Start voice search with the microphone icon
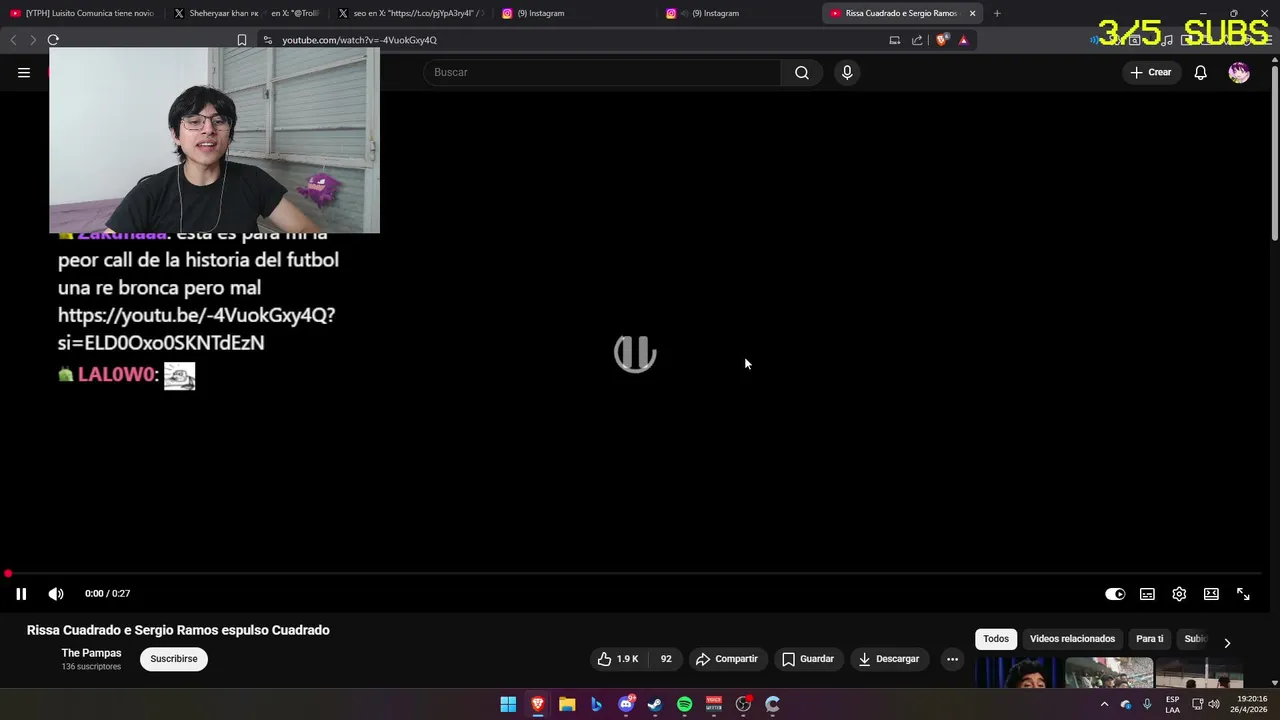1280x720 pixels. tap(847, 72)
